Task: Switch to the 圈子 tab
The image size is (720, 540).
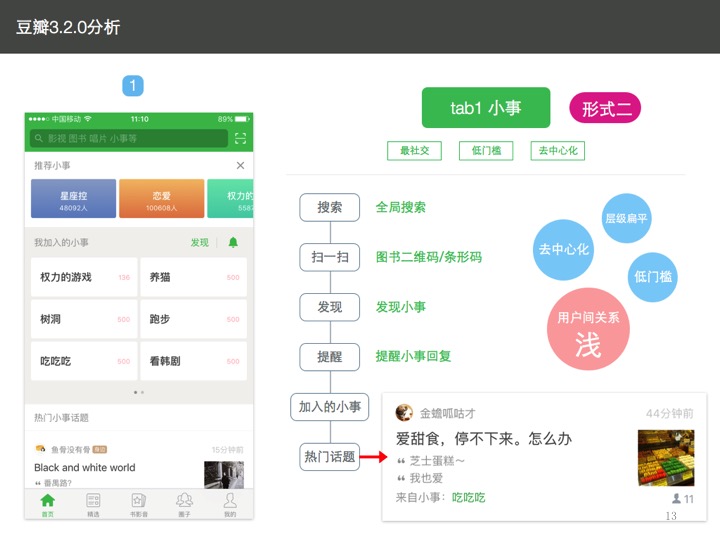Action: (185, 505)
